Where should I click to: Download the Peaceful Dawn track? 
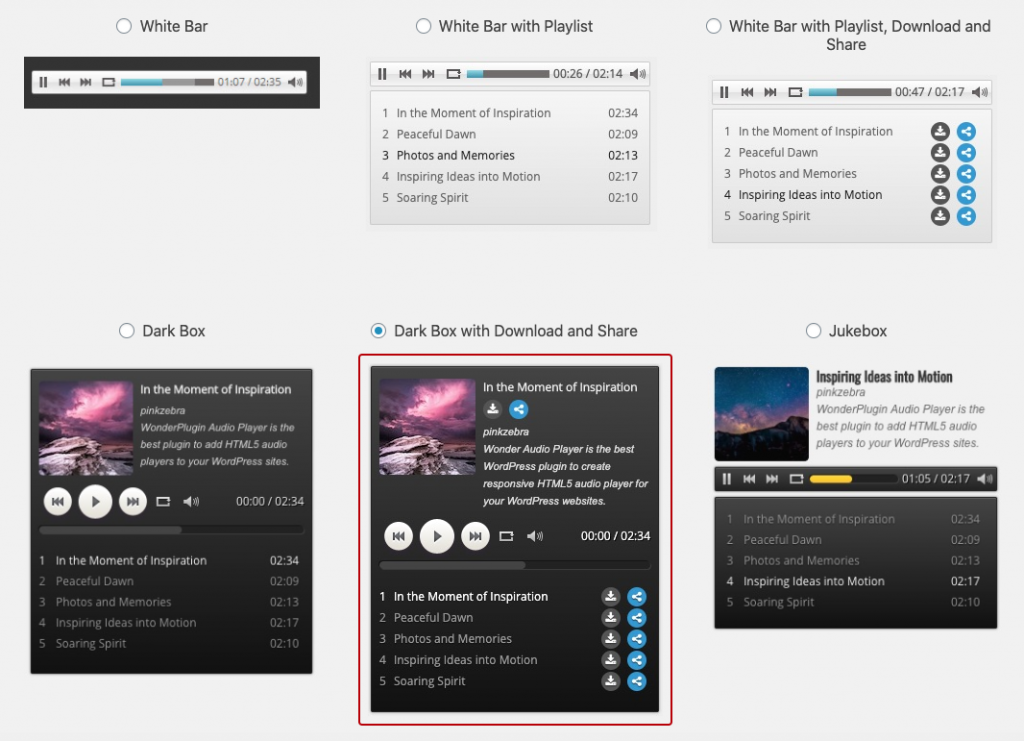(611, 617)
